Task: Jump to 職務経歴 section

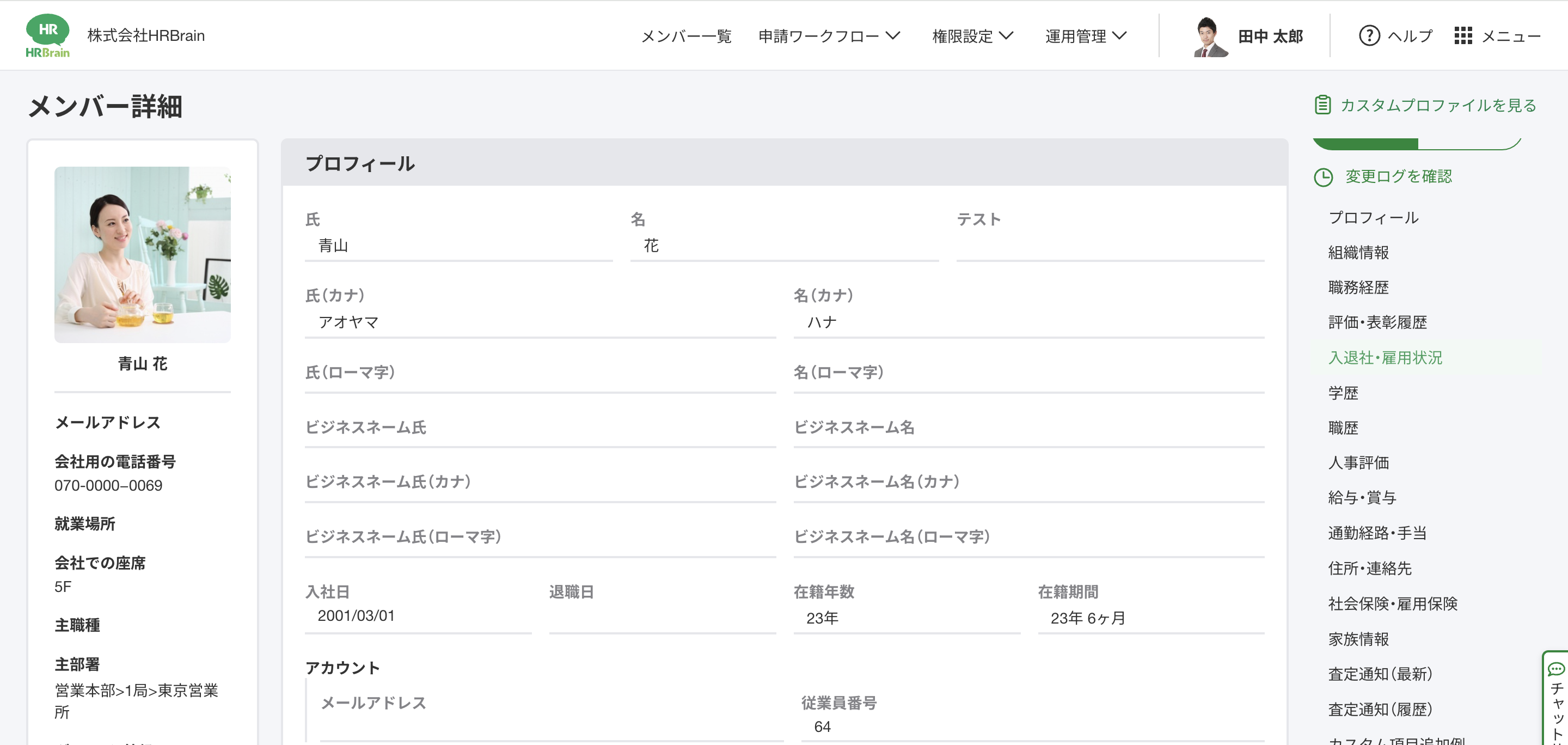Action: [x=1358, y=288]
